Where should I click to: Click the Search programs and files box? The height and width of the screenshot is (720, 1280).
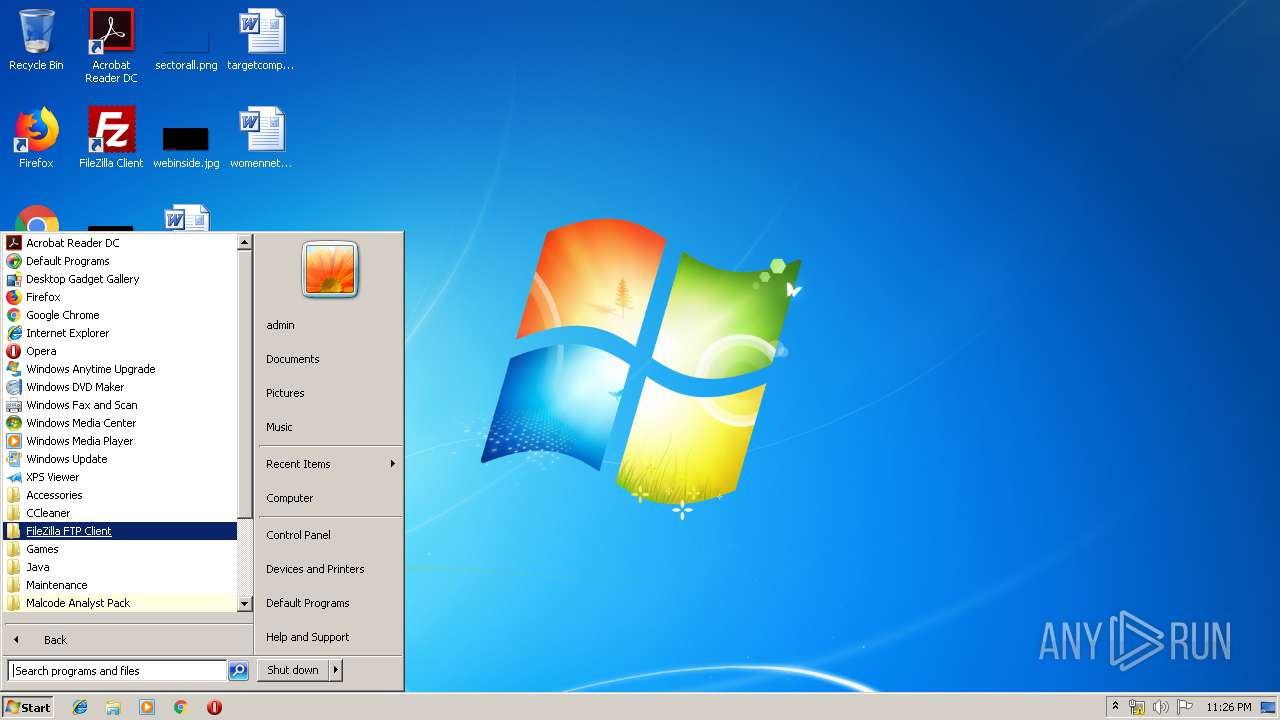click(117, 671)
